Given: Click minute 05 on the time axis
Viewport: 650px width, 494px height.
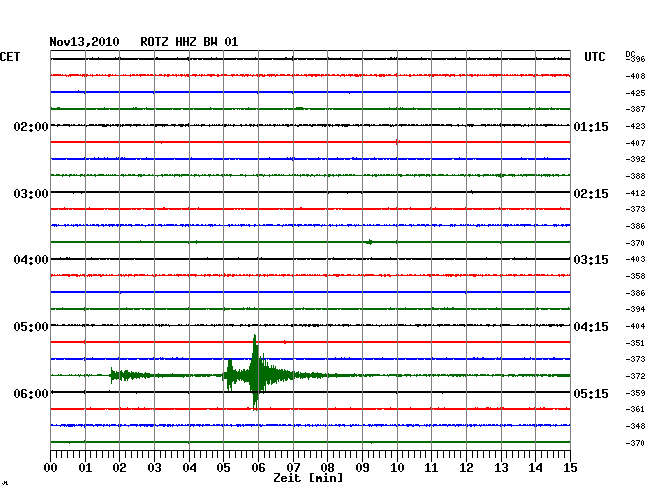Looking at the screenshot, I should 223,468.
